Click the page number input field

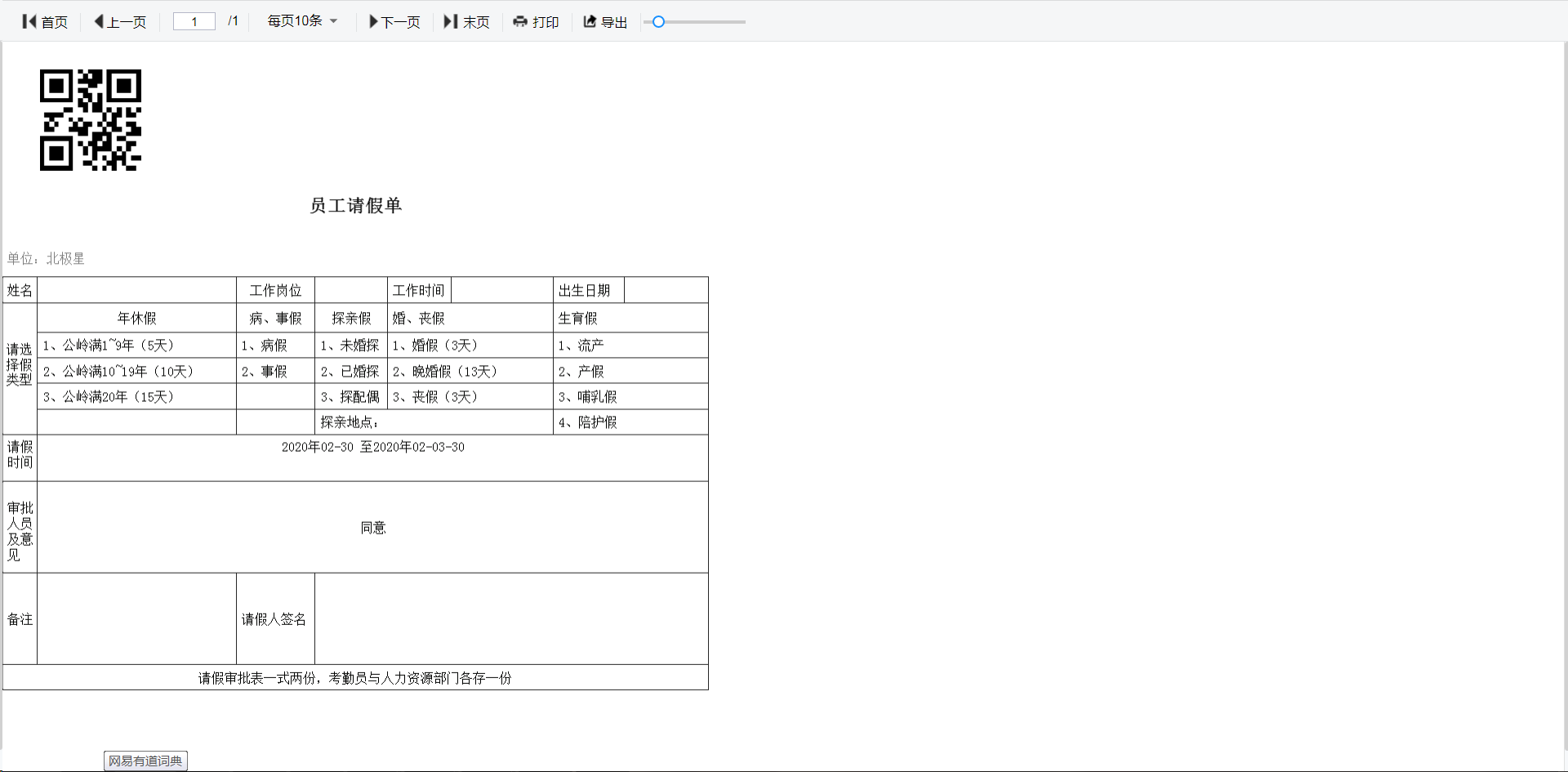[x=194, y=22]
